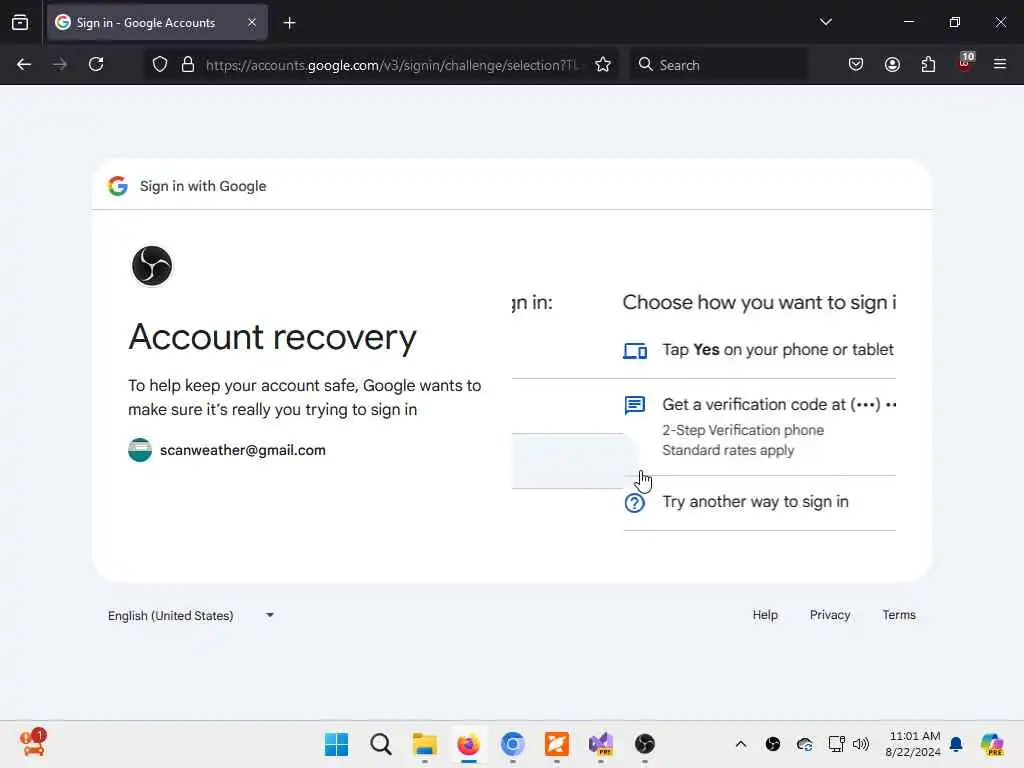Open Visual Studio Preview from taskbar
Screen dimensions: 1024x768
pos(601,744)
